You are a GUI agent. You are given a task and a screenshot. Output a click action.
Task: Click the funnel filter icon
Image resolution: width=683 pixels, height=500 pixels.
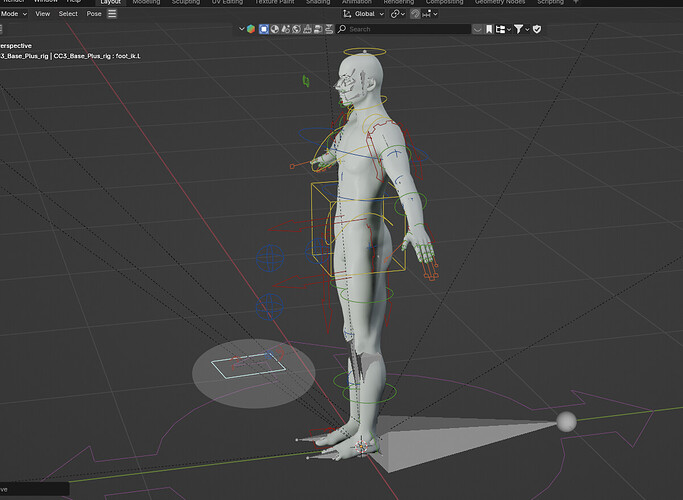[518, 29]
